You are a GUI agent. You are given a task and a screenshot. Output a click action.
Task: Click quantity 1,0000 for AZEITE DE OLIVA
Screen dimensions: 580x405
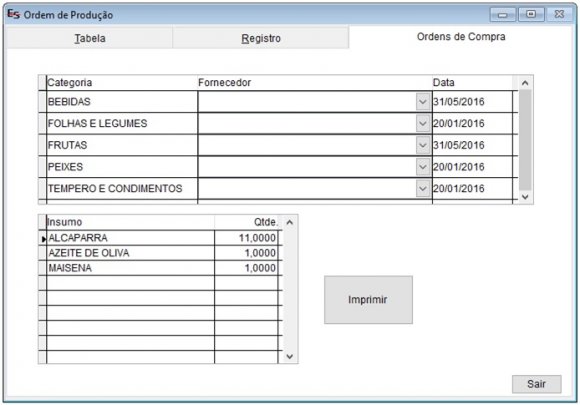click(246, 253)
